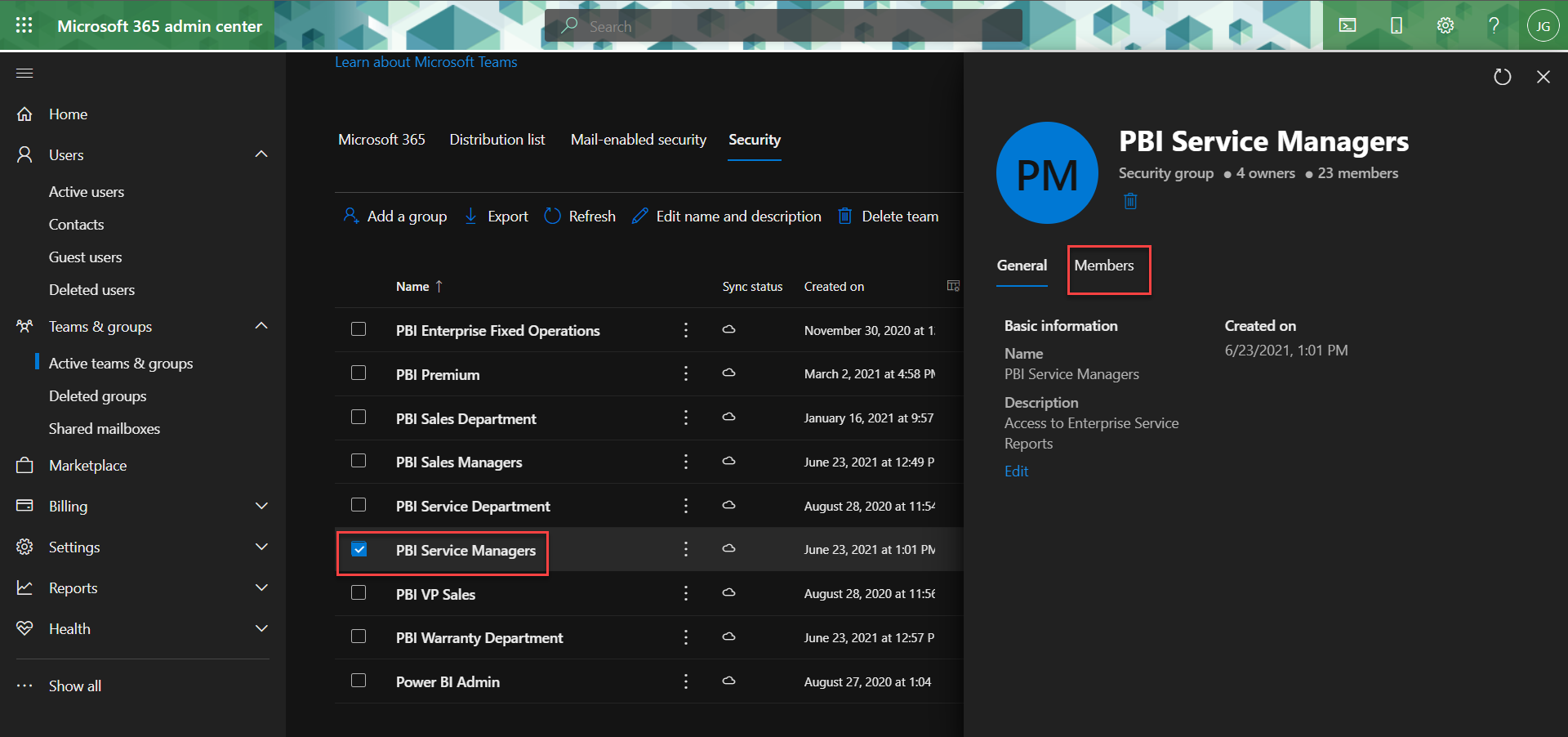
Task: Go to Active users
Action: [x=87, y=192]
